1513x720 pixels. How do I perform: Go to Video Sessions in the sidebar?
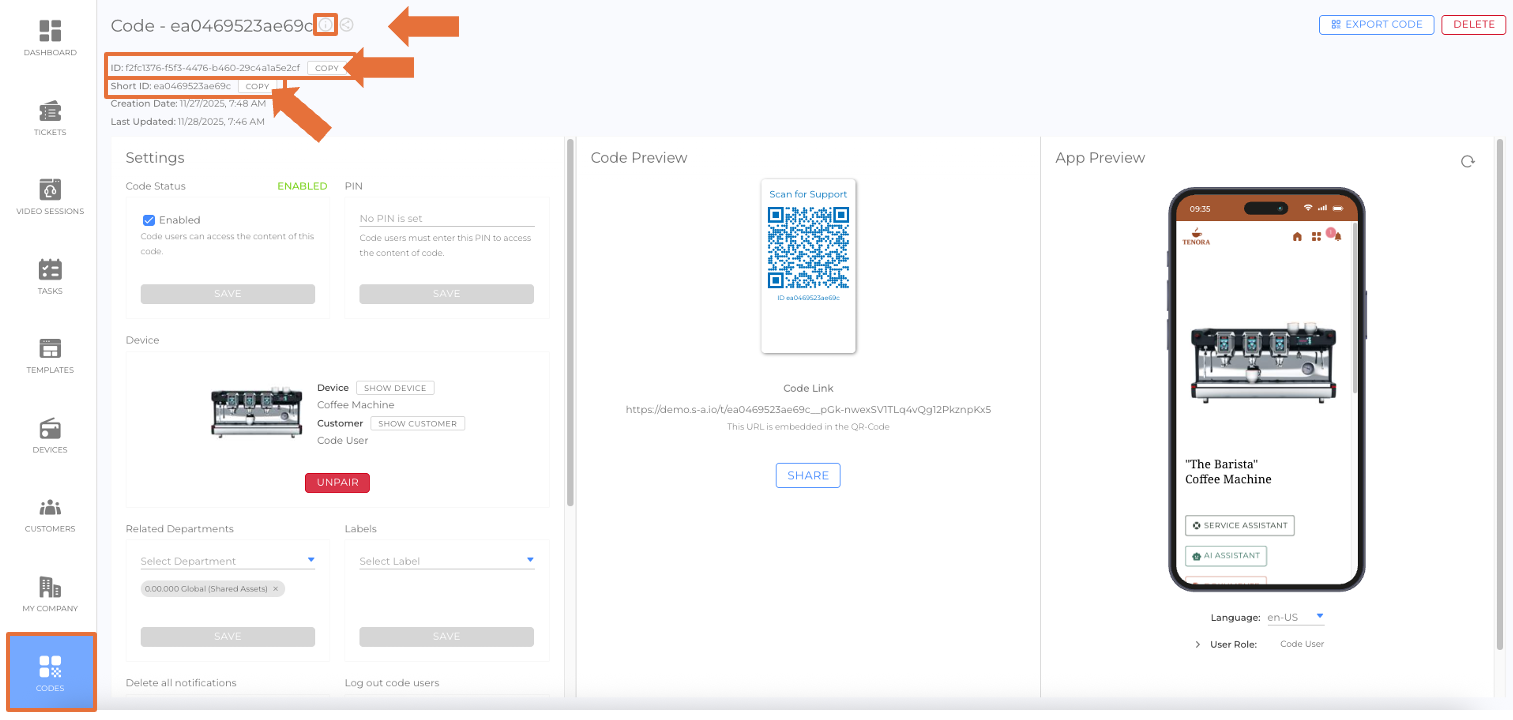point(49,196)
